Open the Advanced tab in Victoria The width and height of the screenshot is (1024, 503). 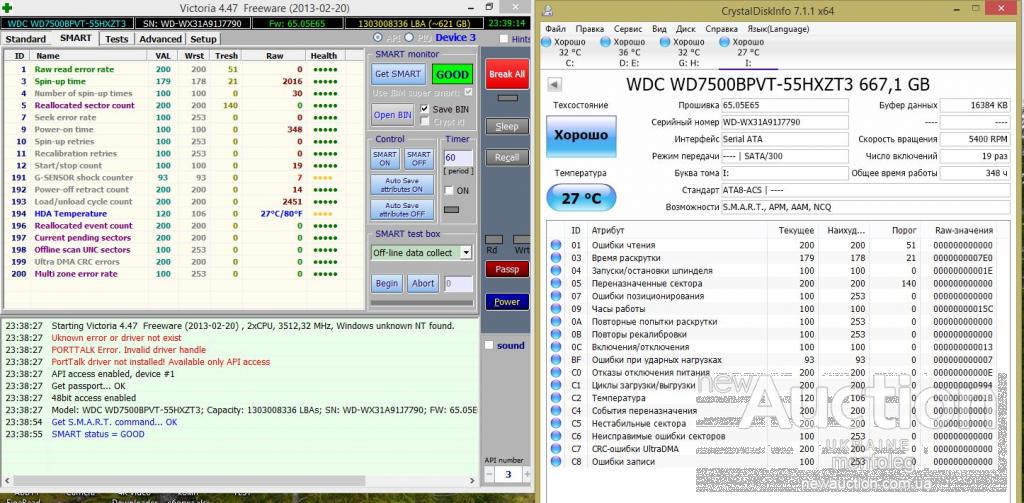coord(161,39)
